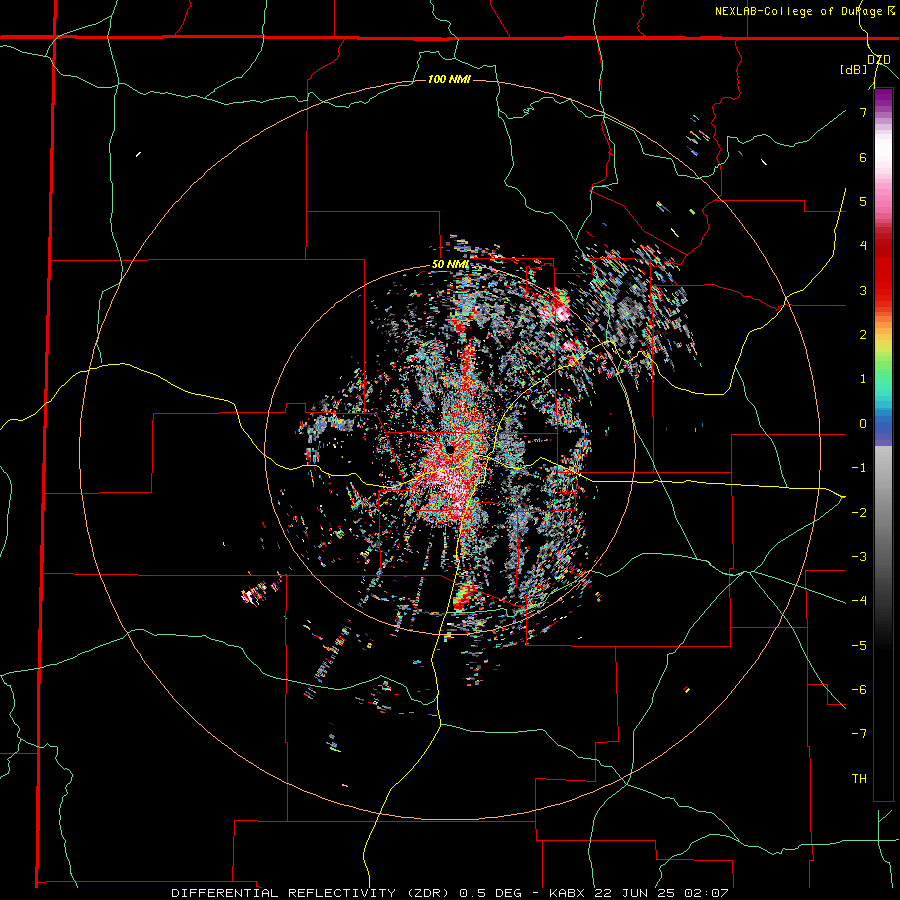This screenshot has height=900, width=900.
Task: Click the black radar site dot at center
Action: 450,449
